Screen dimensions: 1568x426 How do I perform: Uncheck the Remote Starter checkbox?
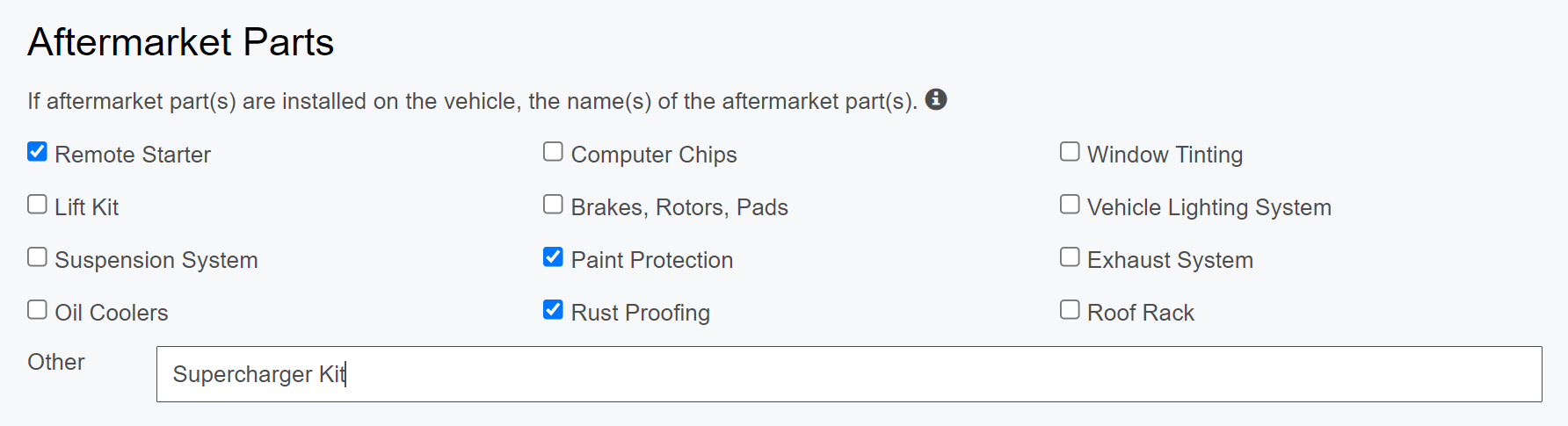tap(37, 152)
